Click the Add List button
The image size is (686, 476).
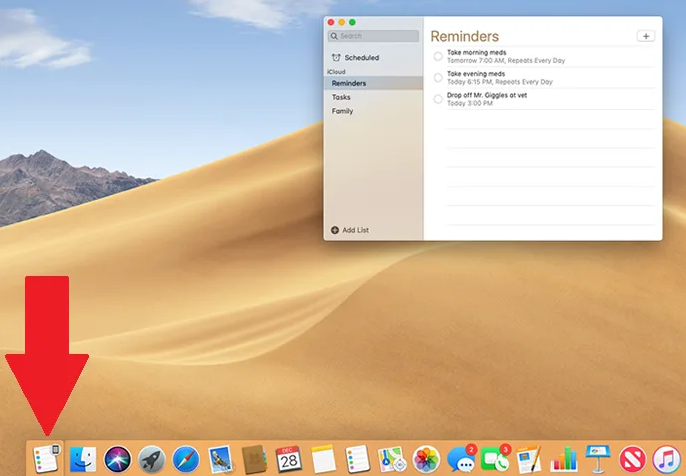pyautogui.click(x=350, y=230)
